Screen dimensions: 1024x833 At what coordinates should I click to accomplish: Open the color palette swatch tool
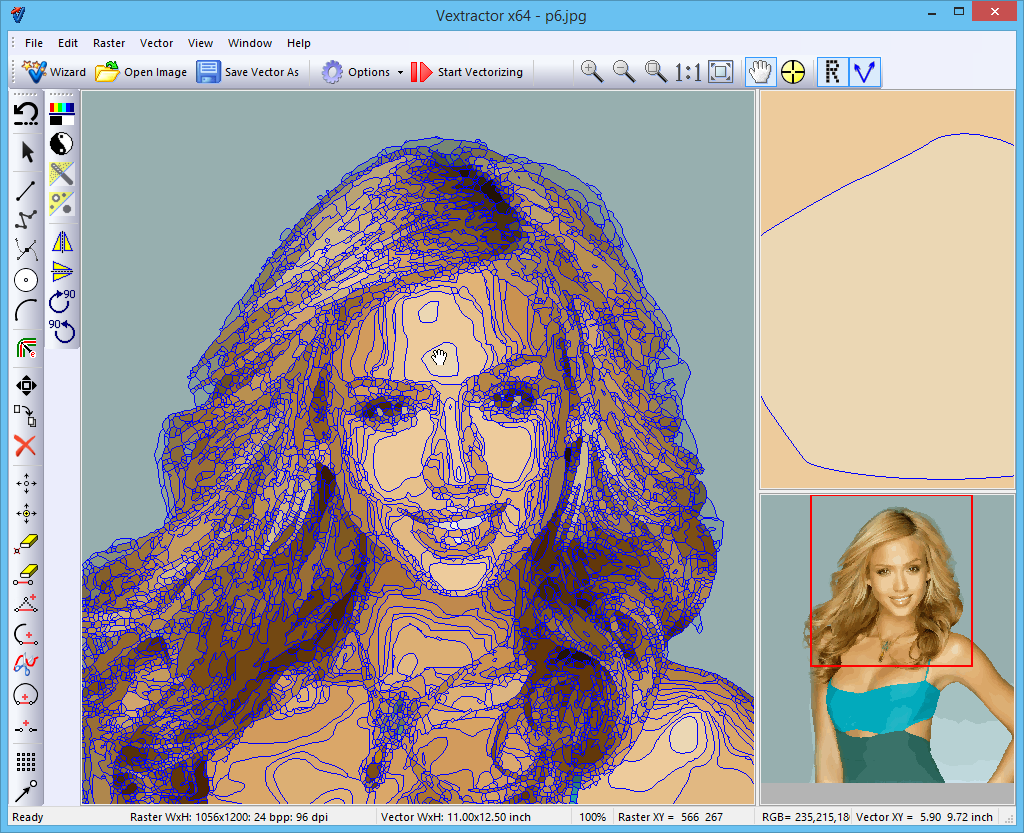coord(62,113)
